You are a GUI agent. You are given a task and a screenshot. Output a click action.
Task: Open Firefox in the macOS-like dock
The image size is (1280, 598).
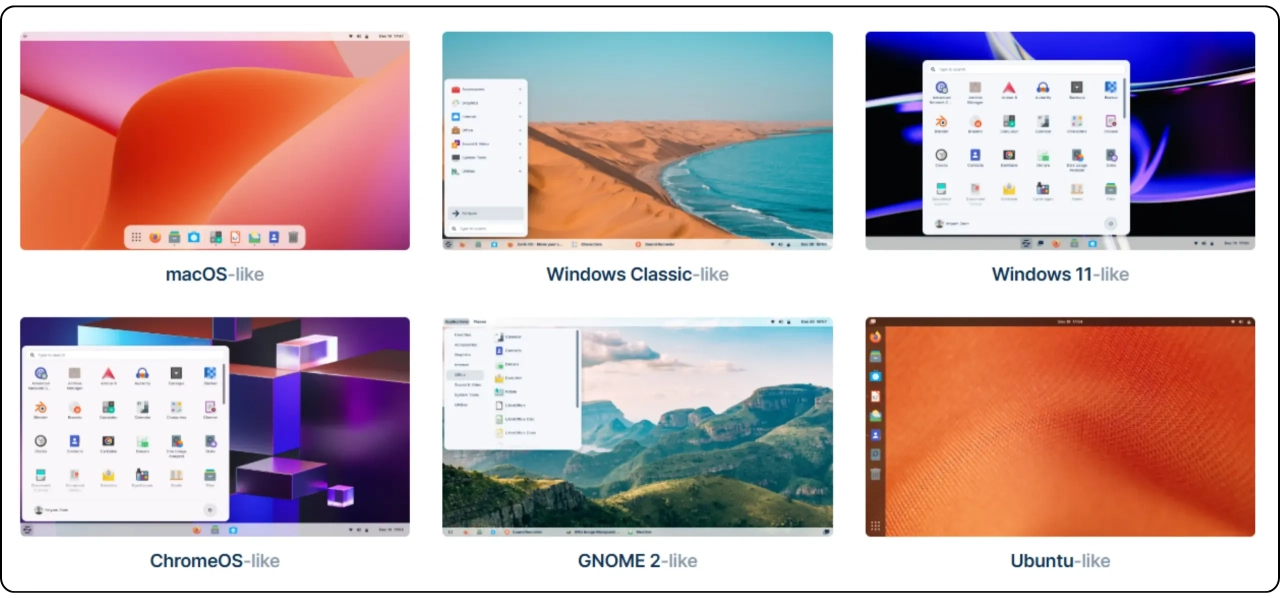point(155,237)
